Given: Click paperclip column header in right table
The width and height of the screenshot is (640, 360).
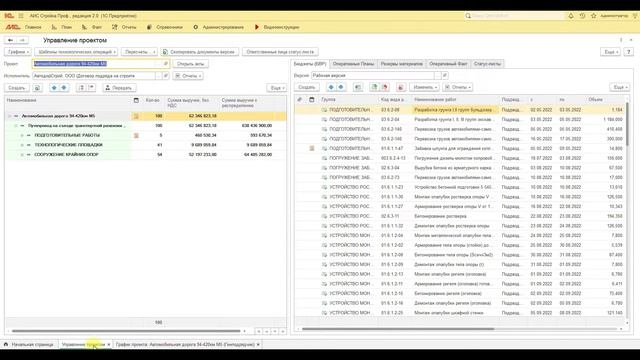Looking at the screenshot, I should coord(300,100).
